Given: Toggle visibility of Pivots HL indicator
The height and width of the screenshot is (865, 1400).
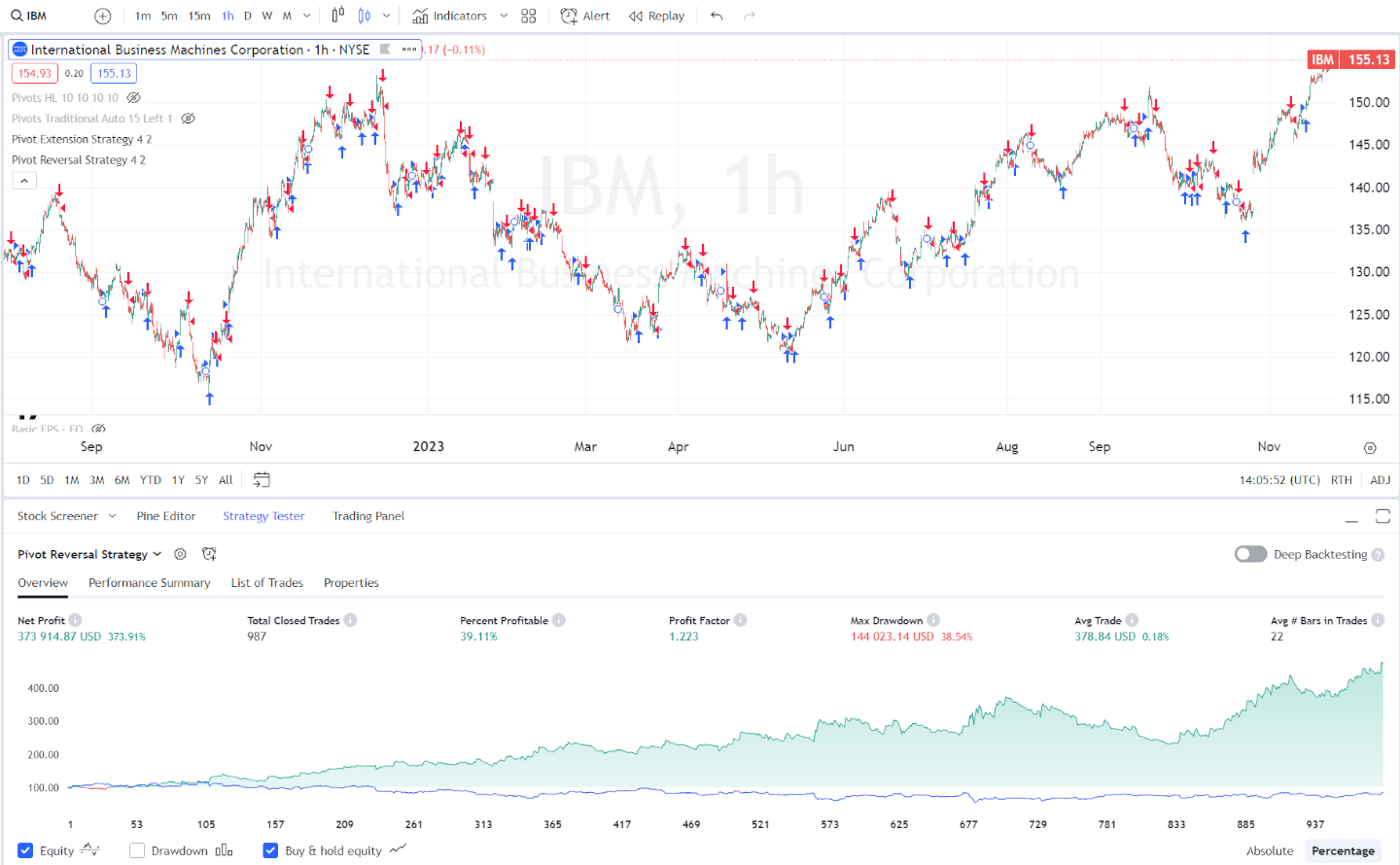Looking at the screenshot, I should point(133,97).
